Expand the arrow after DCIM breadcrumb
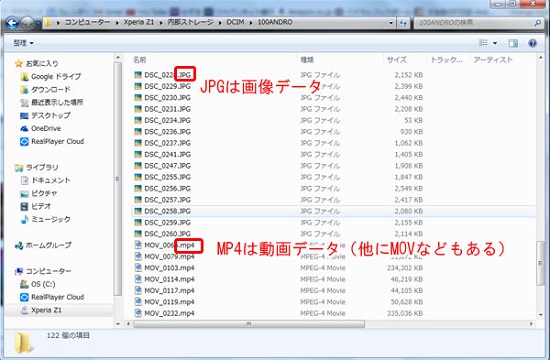The height and width of the screenshot is (360, 550). [x=251, y=22]
